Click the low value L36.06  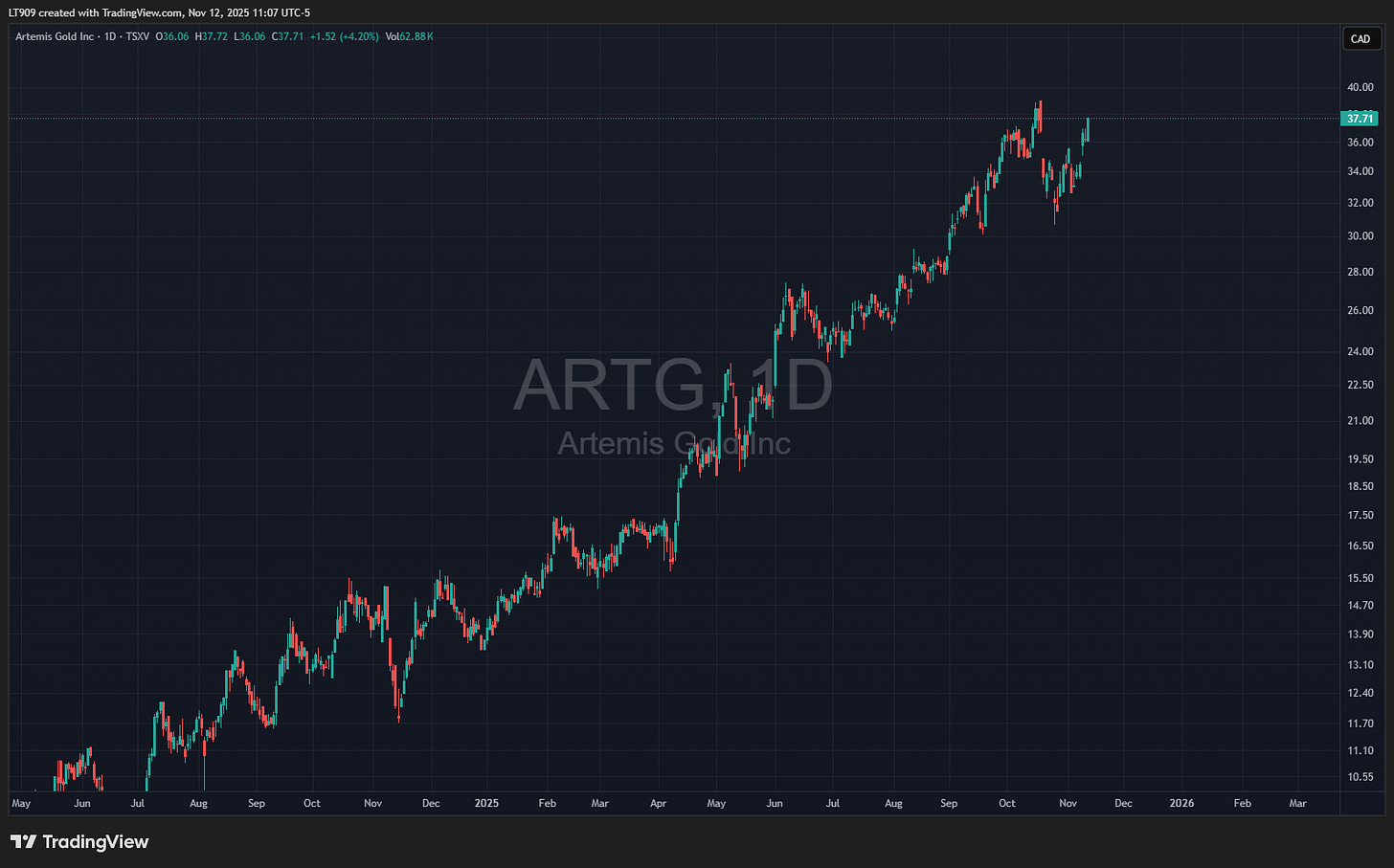click(250, 36)
